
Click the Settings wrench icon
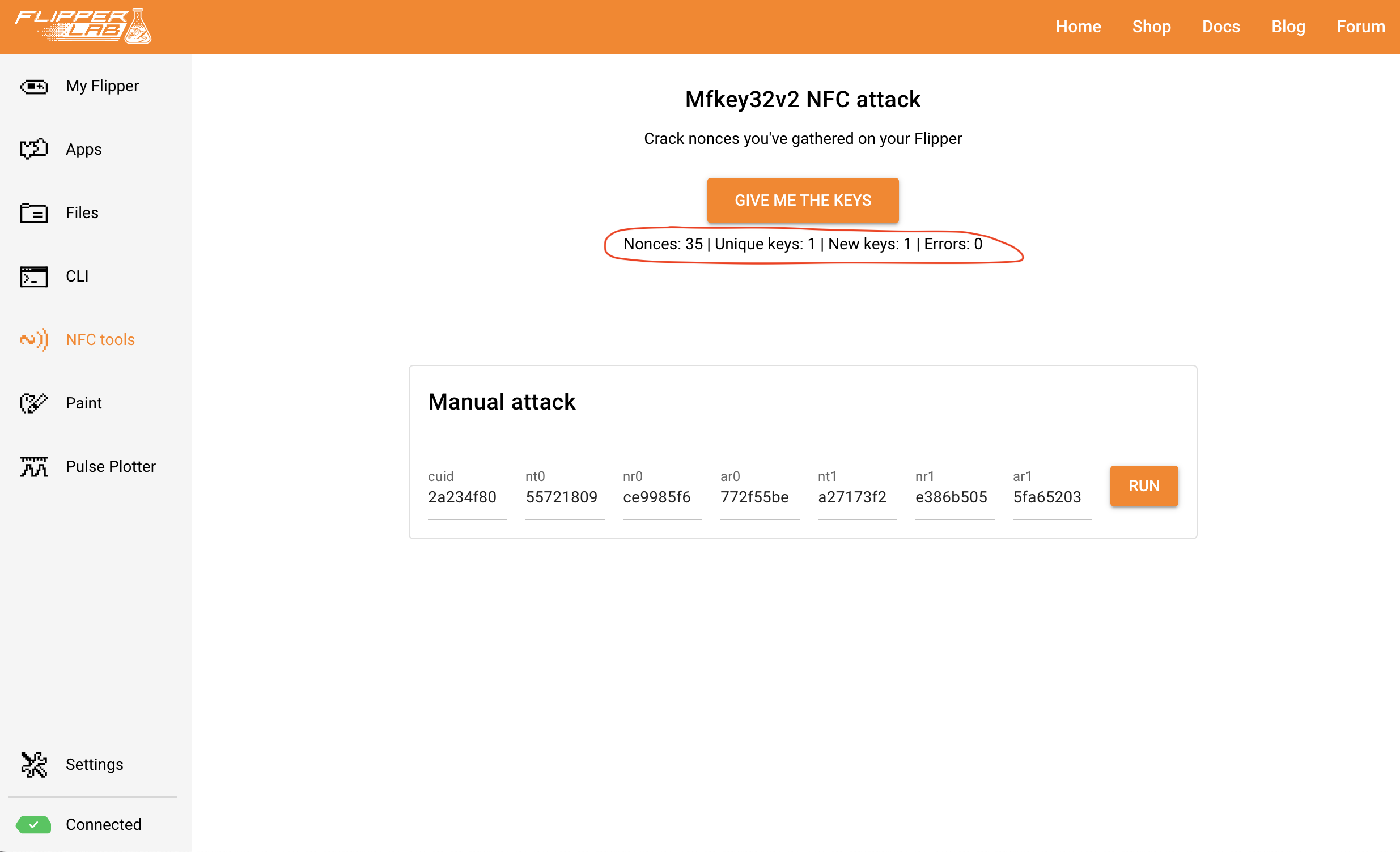point(34,765)
